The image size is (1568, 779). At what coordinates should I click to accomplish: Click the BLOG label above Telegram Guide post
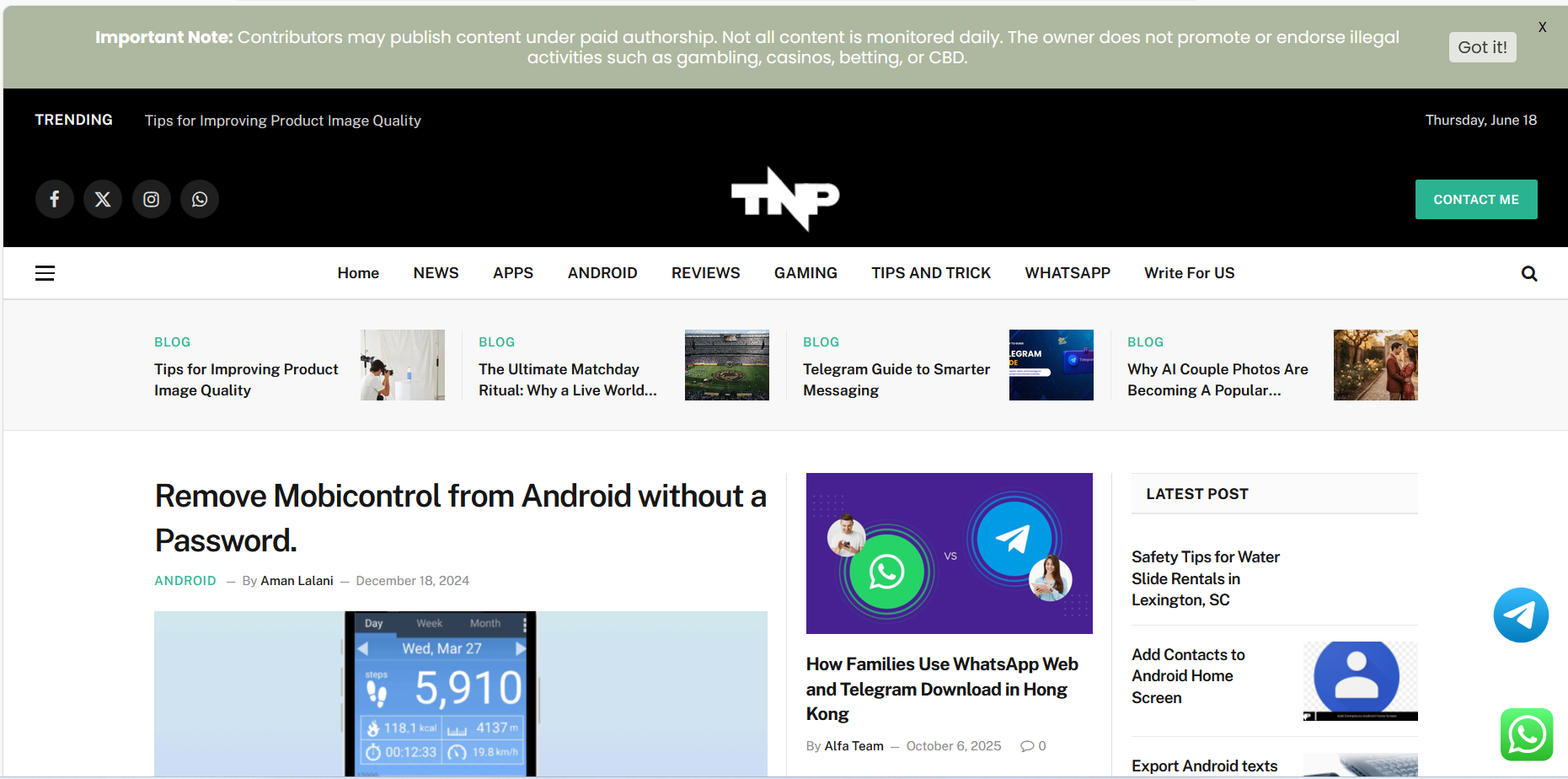[x=821, y=342]
